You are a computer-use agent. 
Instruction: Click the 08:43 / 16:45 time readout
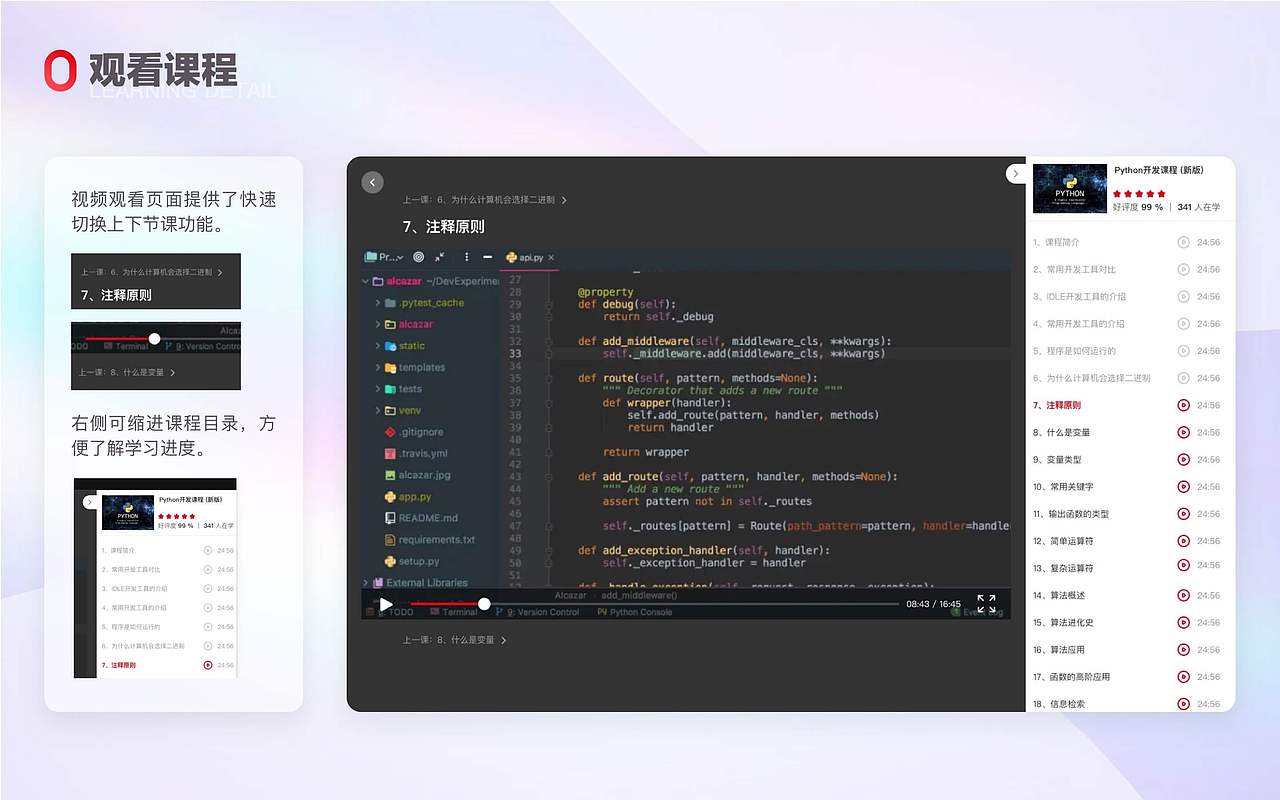[x=933, y=604]
